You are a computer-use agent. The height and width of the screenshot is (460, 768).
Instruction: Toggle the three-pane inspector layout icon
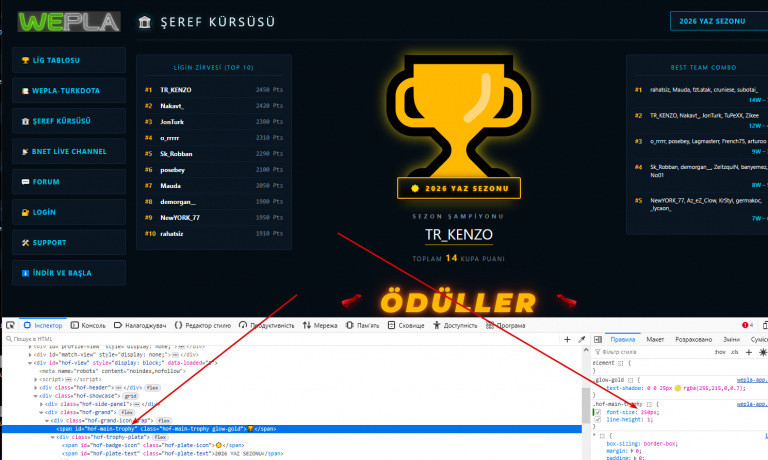pos(598,339)
